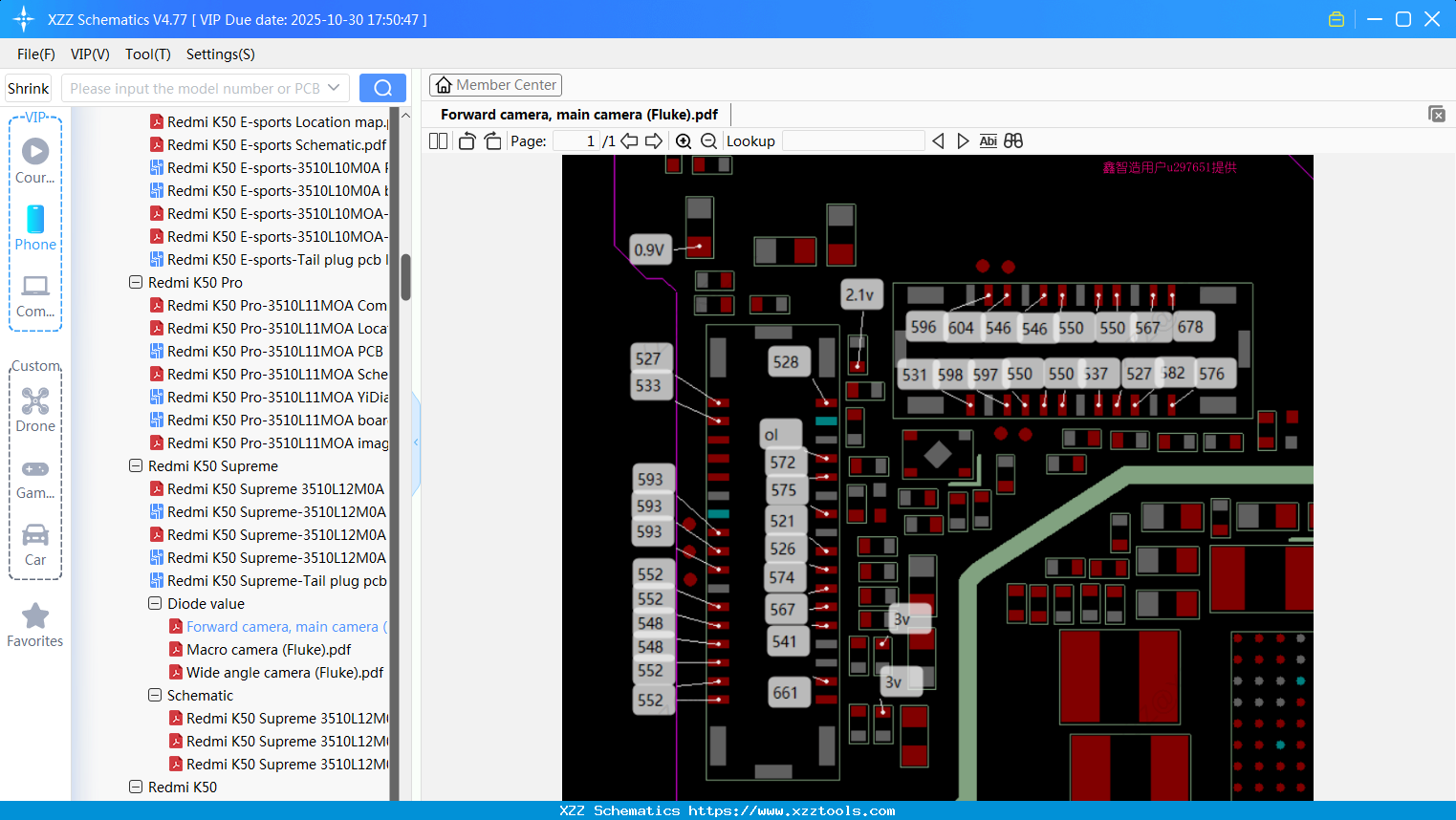Click the Member Center button

click(x=495, y=85)
